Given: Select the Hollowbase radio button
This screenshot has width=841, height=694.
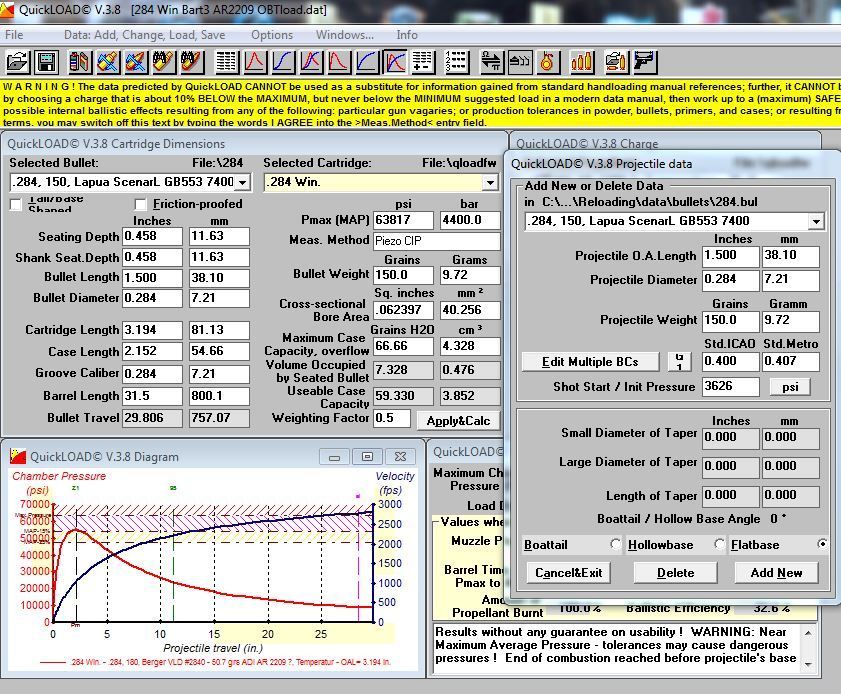Looking at the screenshot, I should (x=719, y=544).
